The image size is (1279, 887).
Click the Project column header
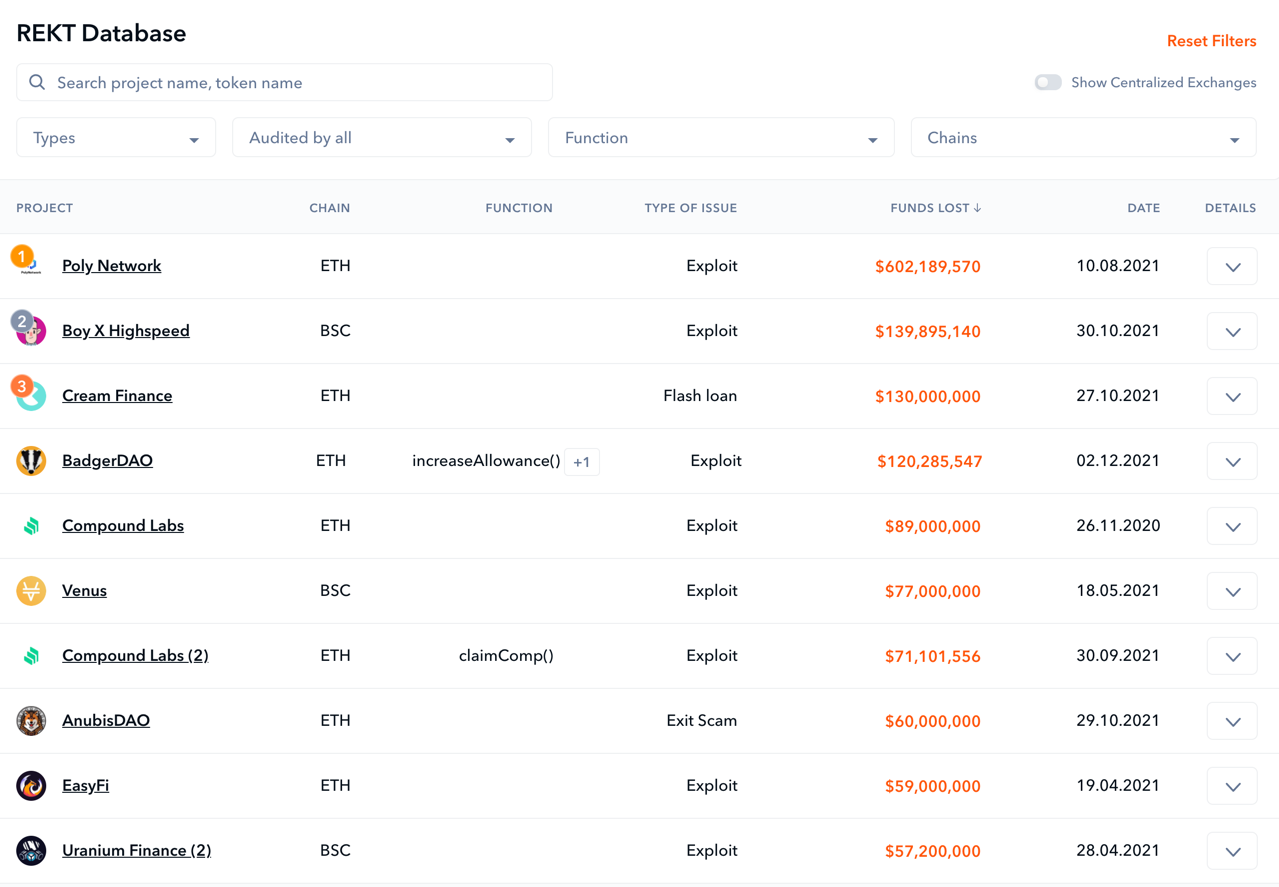(x=44, y=208)
